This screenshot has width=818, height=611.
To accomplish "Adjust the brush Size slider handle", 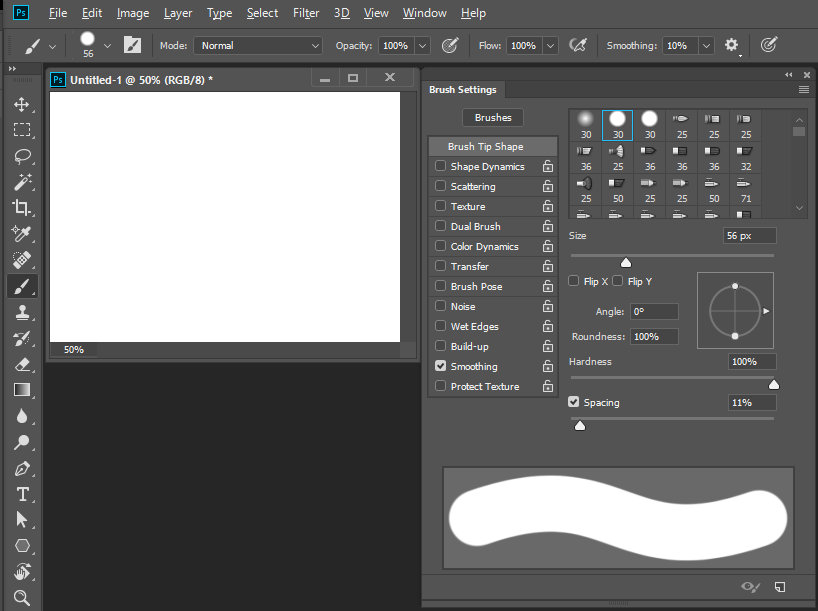I will click(x=626, y=262).
